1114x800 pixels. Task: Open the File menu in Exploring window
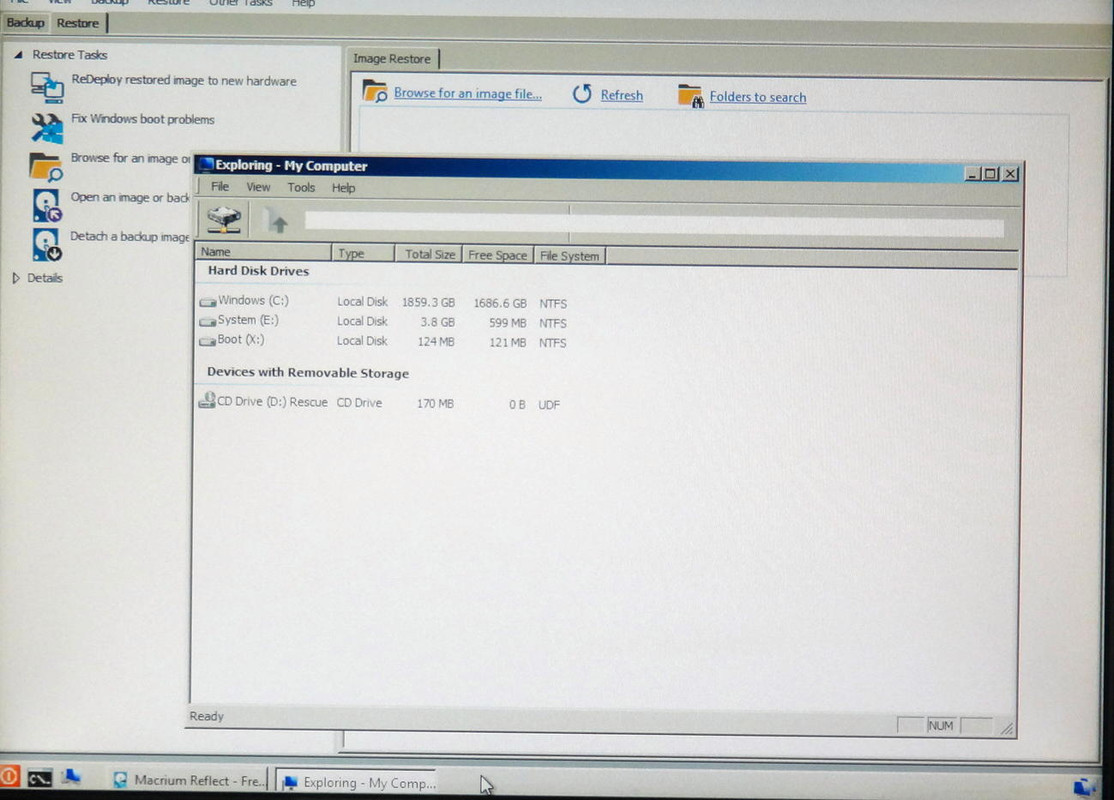pyautogui.click(x=220, y=187)
